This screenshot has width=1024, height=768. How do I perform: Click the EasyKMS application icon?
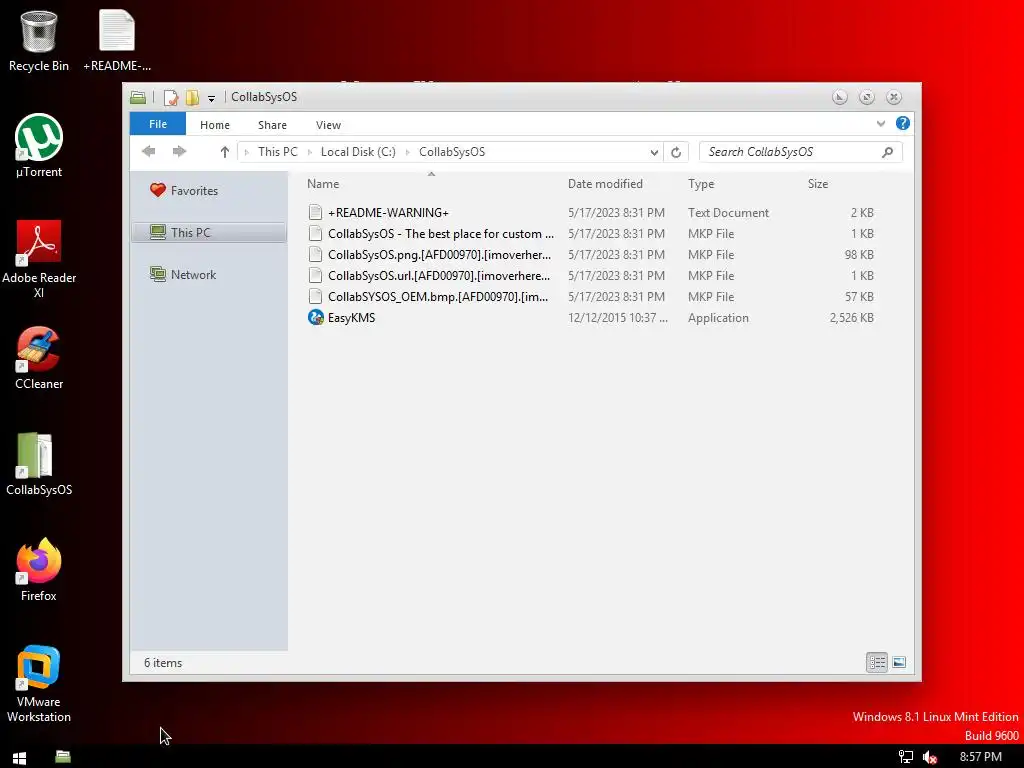point(315,317)
